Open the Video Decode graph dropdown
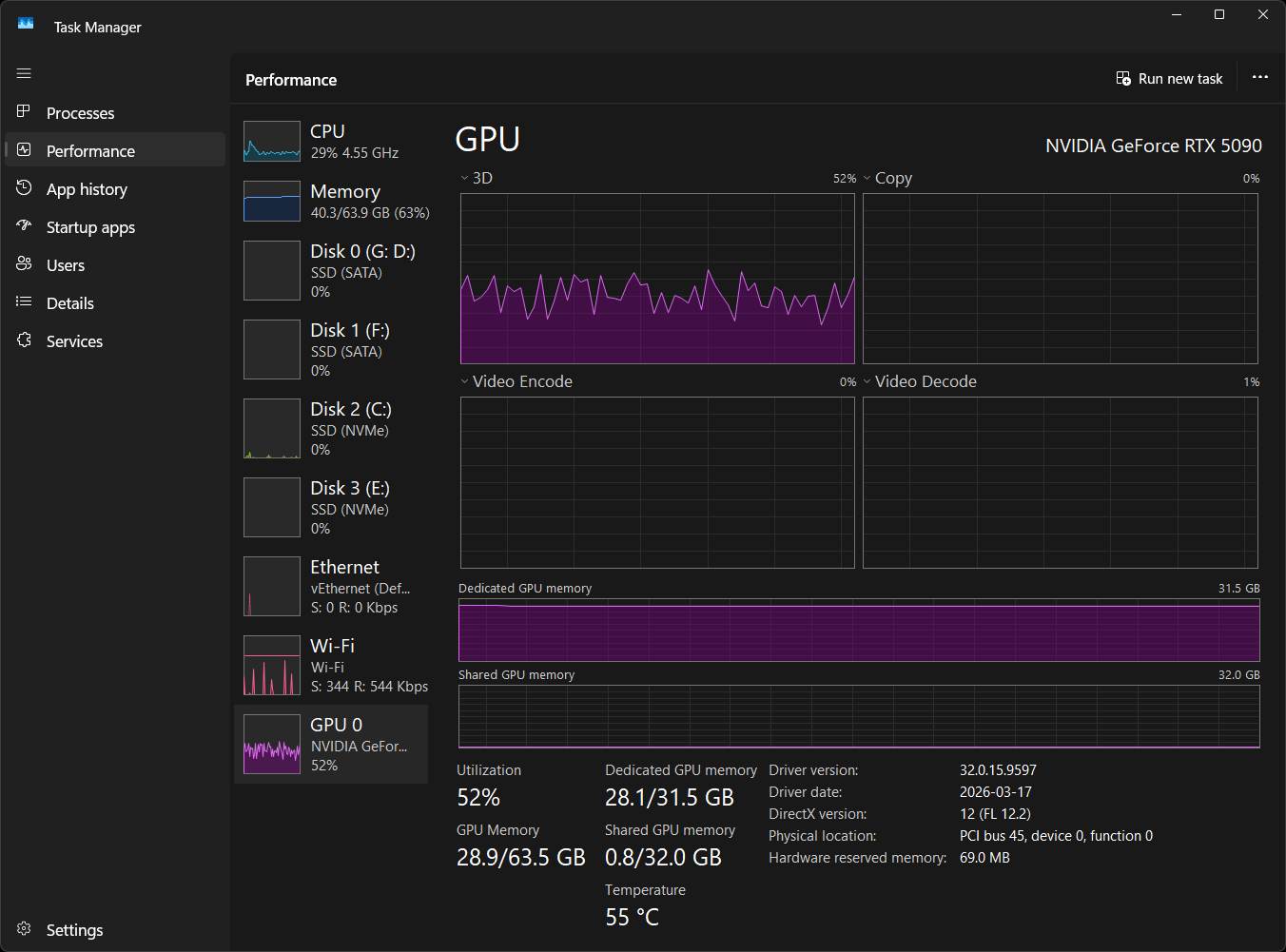The height and width of the screenshot is (952, 1286). coord(867,381)
